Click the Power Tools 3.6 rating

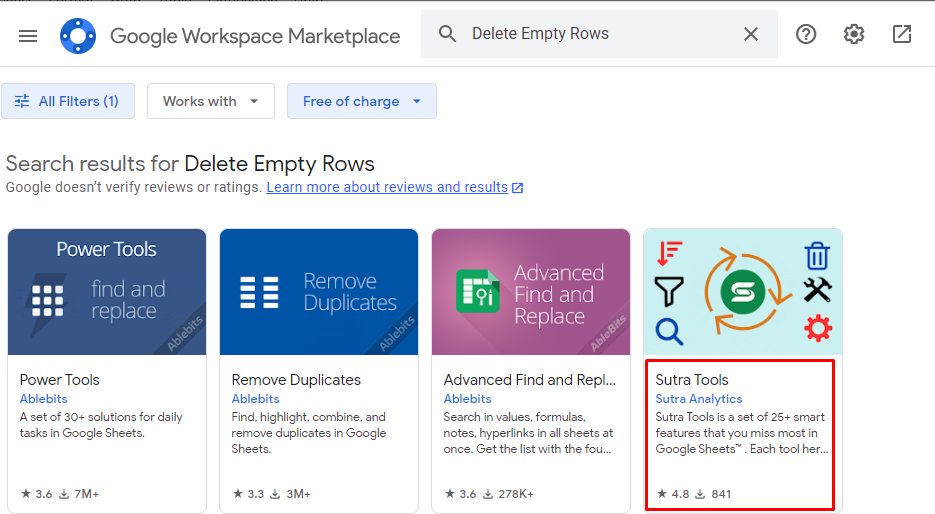tap(36, 494)
